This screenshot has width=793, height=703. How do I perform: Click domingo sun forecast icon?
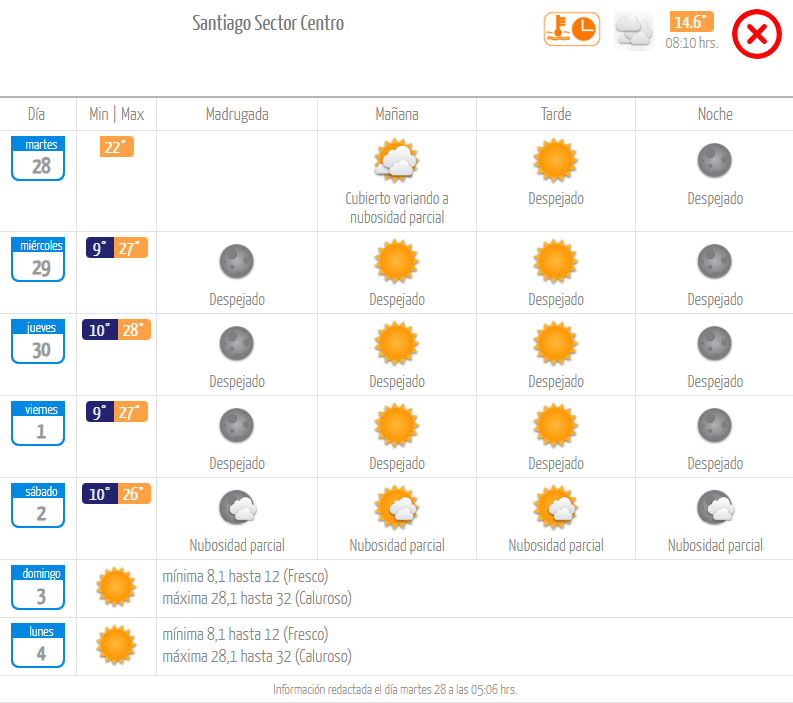point(116,587)
